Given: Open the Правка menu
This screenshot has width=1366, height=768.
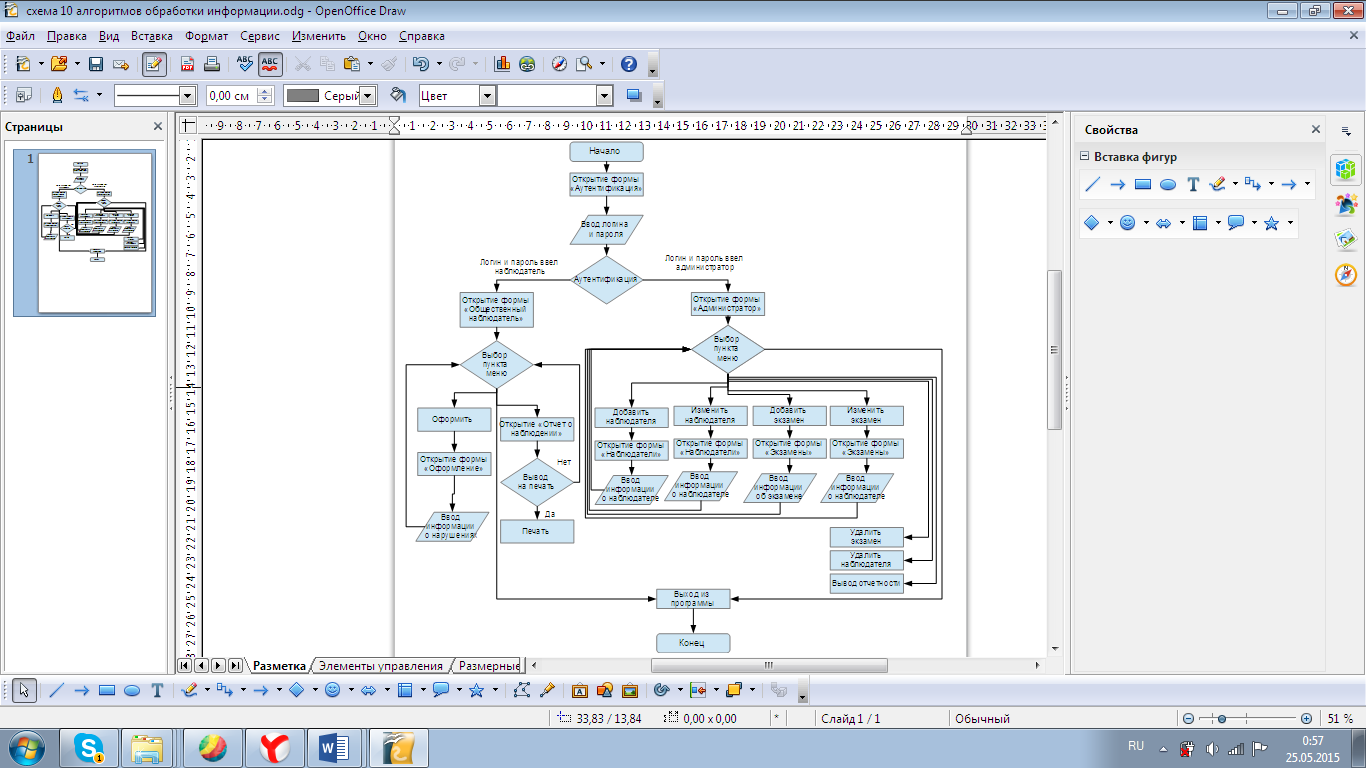Looking at the screenshot, I should click(67, 36).
